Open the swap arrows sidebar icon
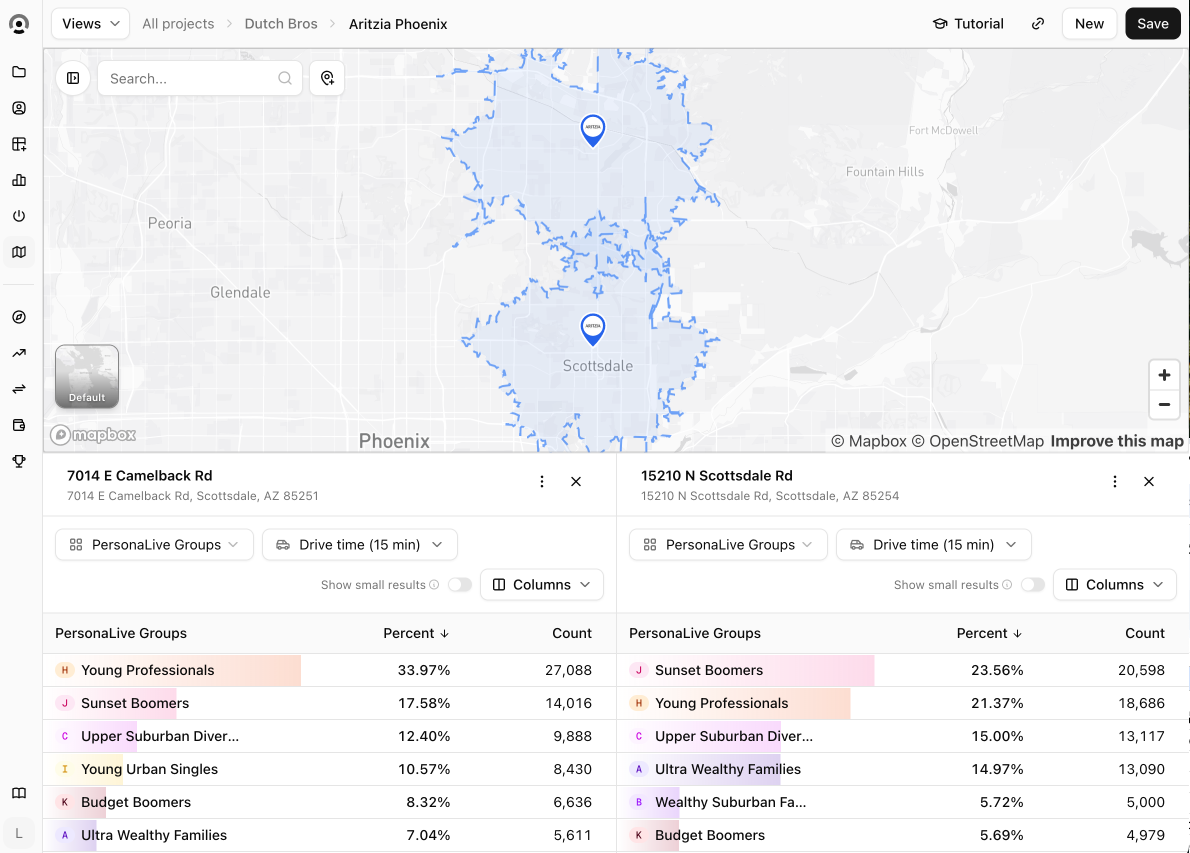The width and height of the screenshot is (1190, 853). [x=19, y=389]
